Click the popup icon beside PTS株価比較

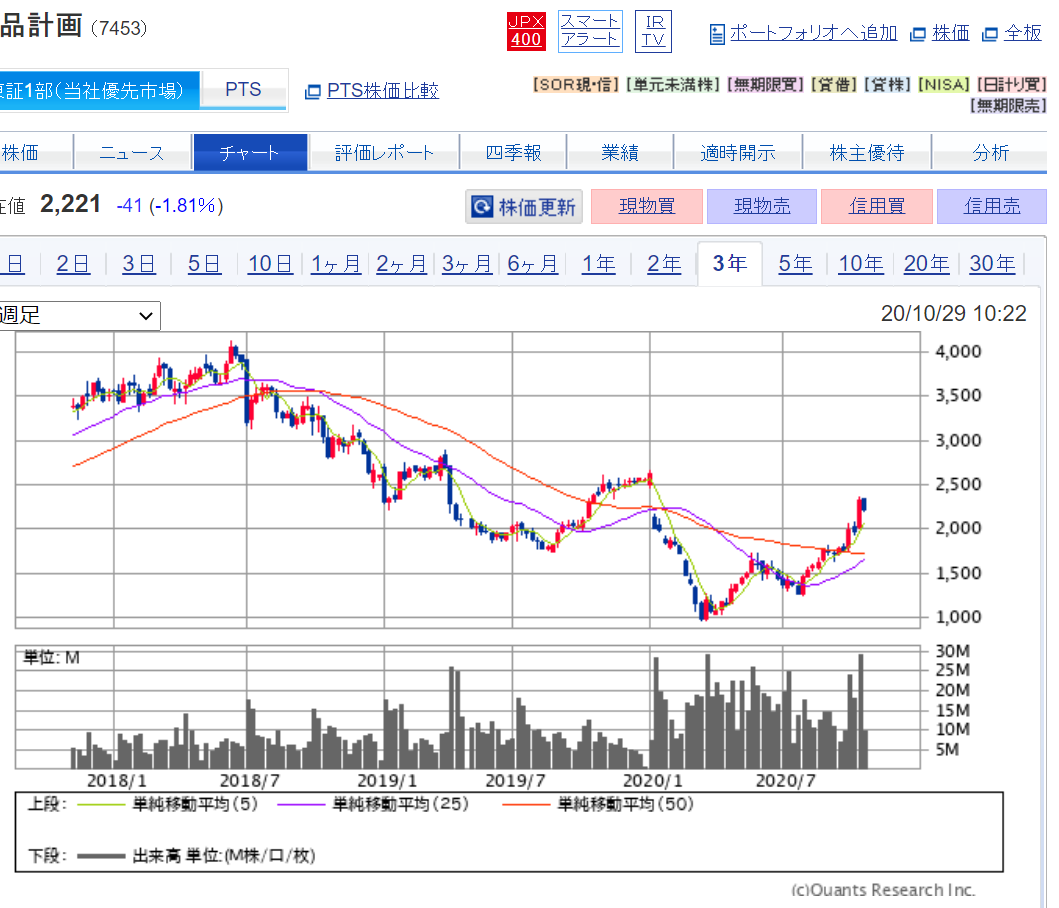tap(313, 91)
